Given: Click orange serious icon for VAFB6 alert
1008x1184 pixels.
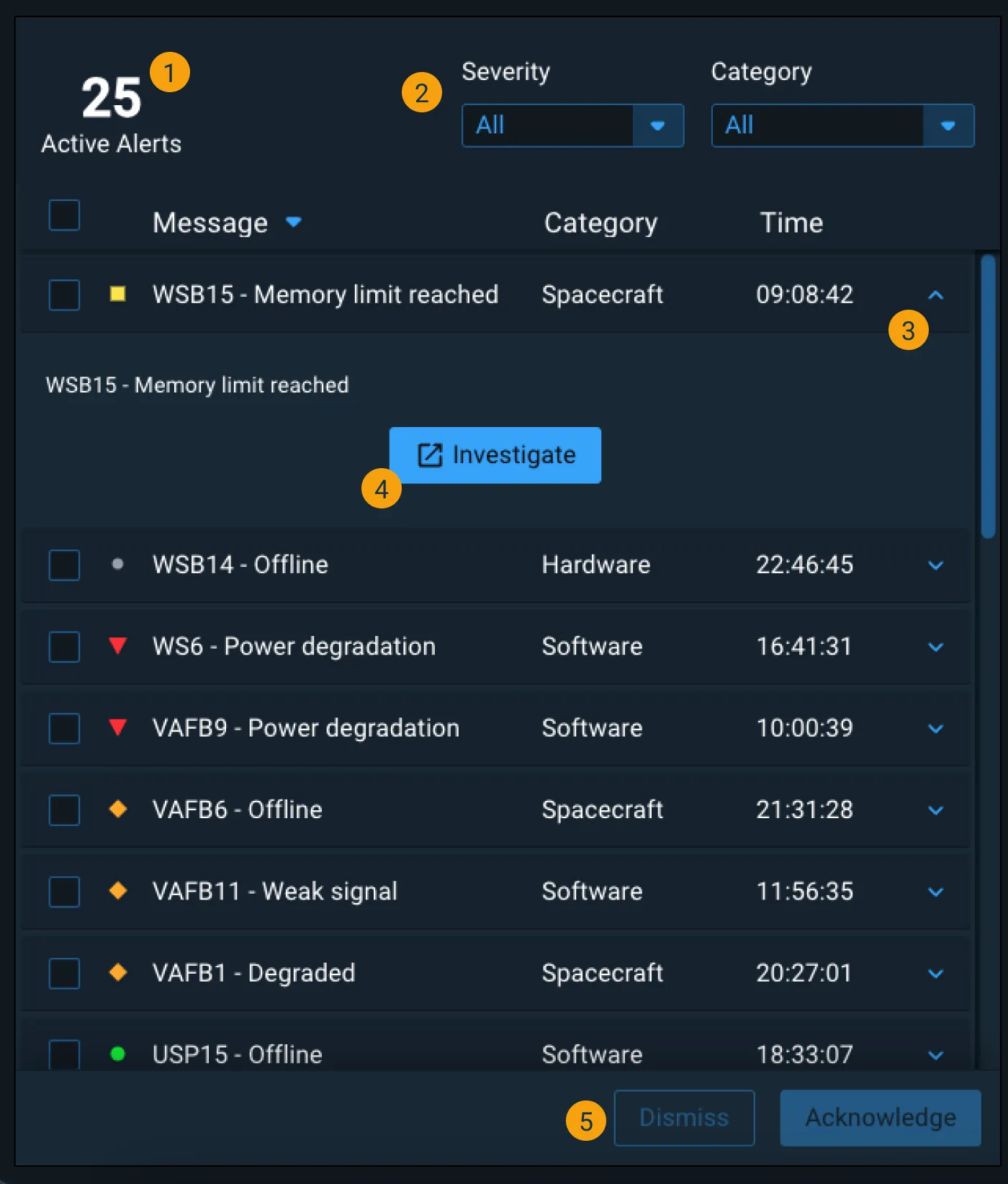Looking at the screenshot, I should (x=117, y=809).
